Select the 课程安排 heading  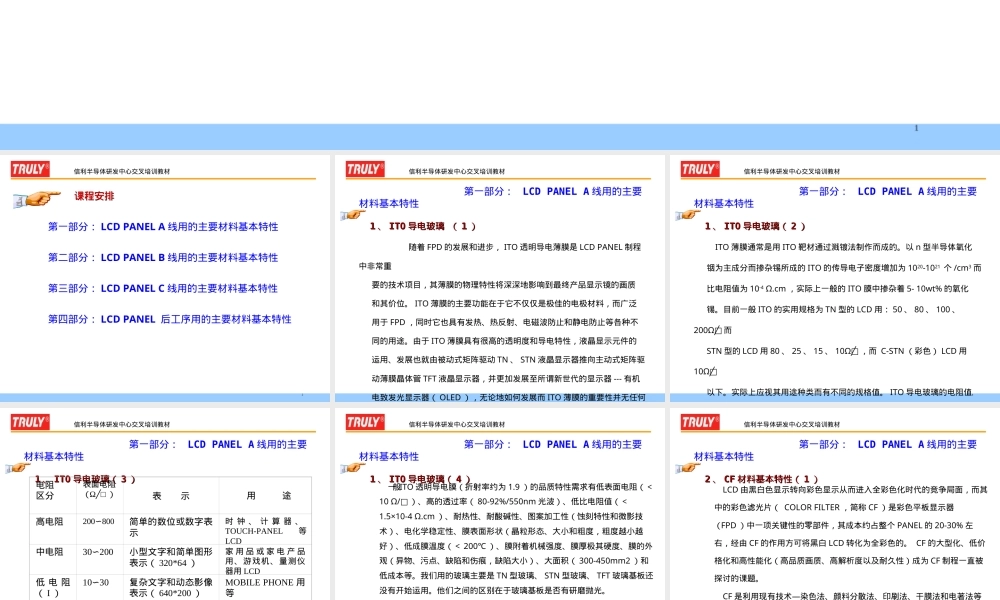tap(94, 196)
